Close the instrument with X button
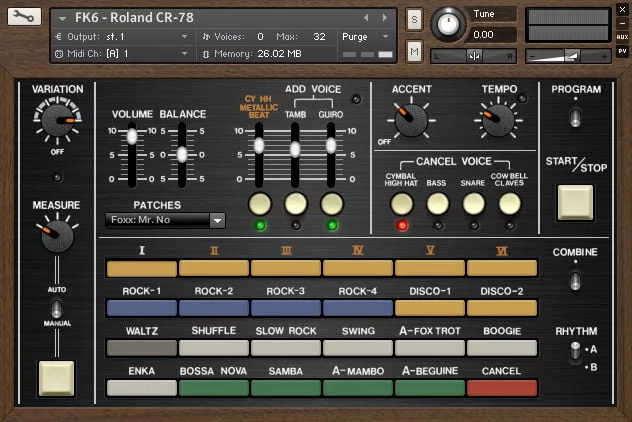 pyautogui.click(x=622, y=10)
